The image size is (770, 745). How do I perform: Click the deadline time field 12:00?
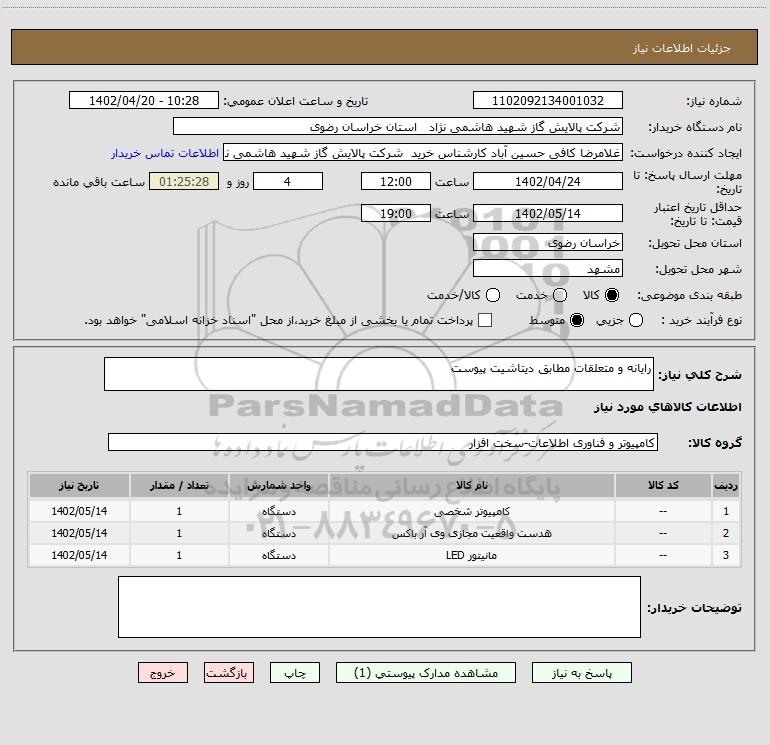pyautogui.click(x=396, y=181)
